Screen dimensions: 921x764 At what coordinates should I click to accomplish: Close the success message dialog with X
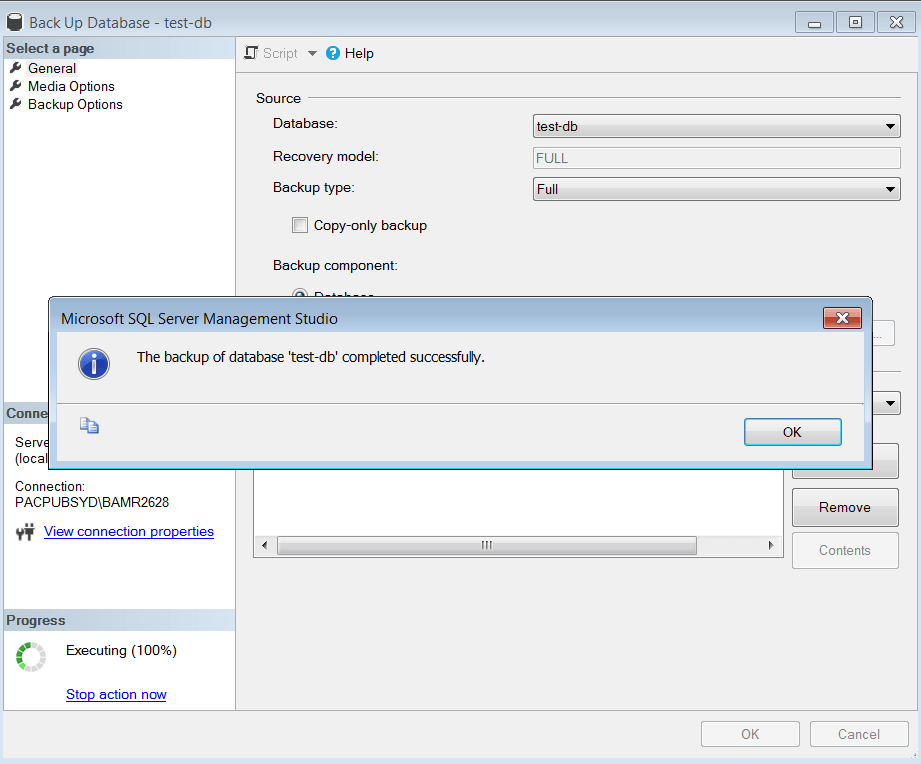click(x=842, y=319)
